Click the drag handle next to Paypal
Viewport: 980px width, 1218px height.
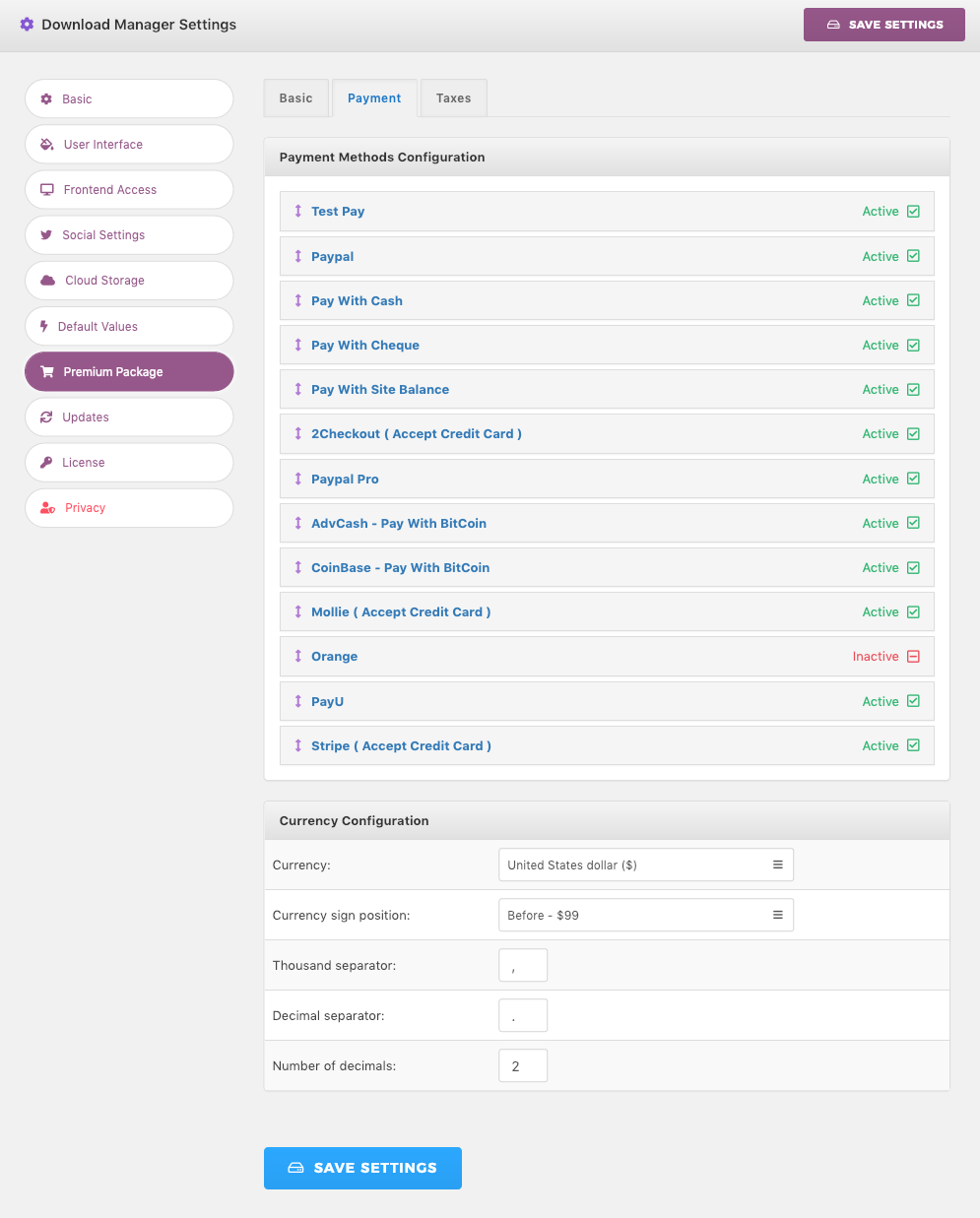point(297,256)
